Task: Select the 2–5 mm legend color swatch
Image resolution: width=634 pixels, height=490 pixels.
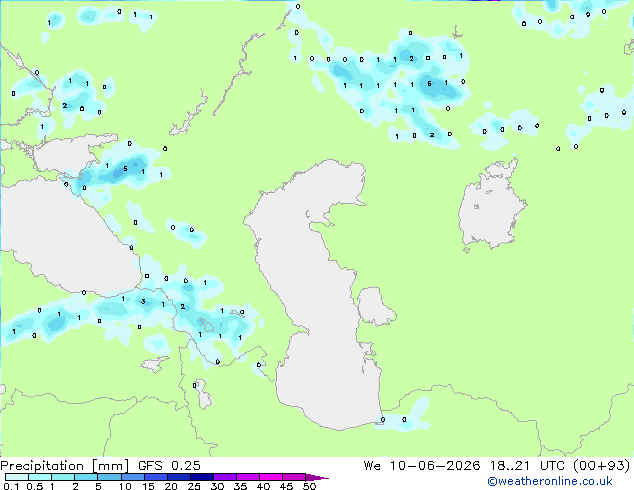Action: pos(86,477)
